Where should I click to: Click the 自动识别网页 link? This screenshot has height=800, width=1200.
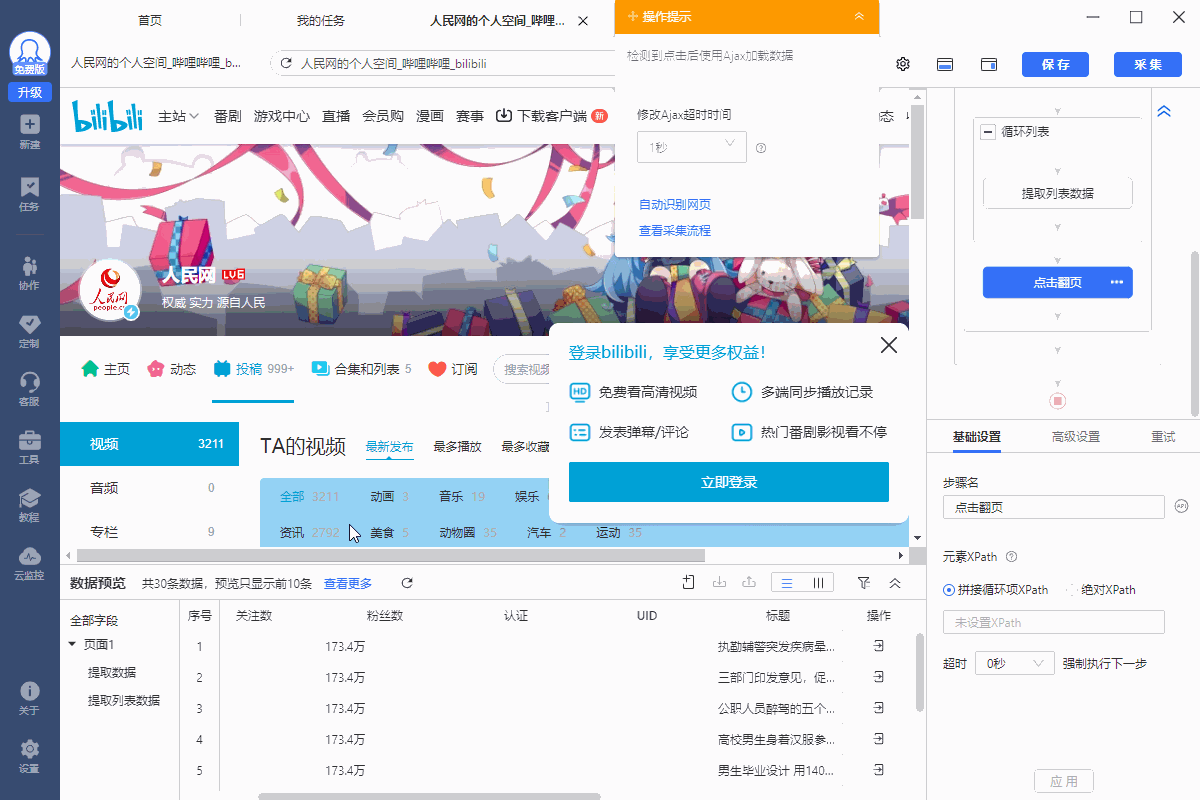pos(675,204)
